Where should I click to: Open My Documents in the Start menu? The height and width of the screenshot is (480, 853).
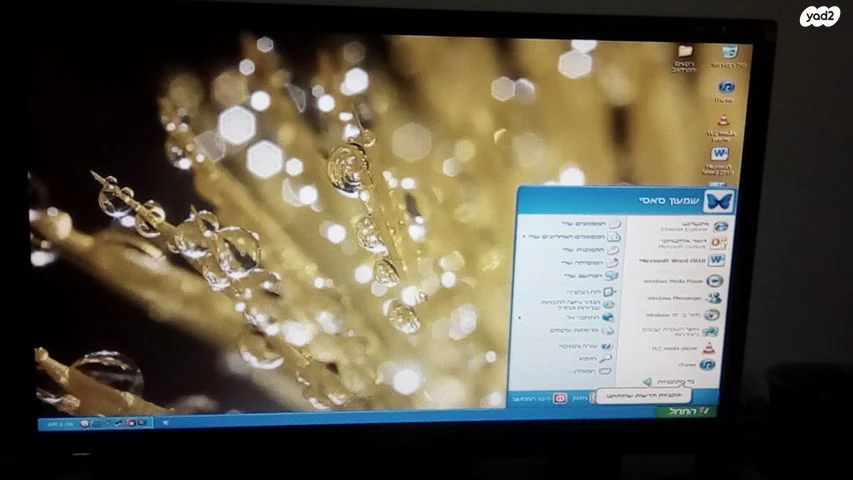[x=591, y=224]
